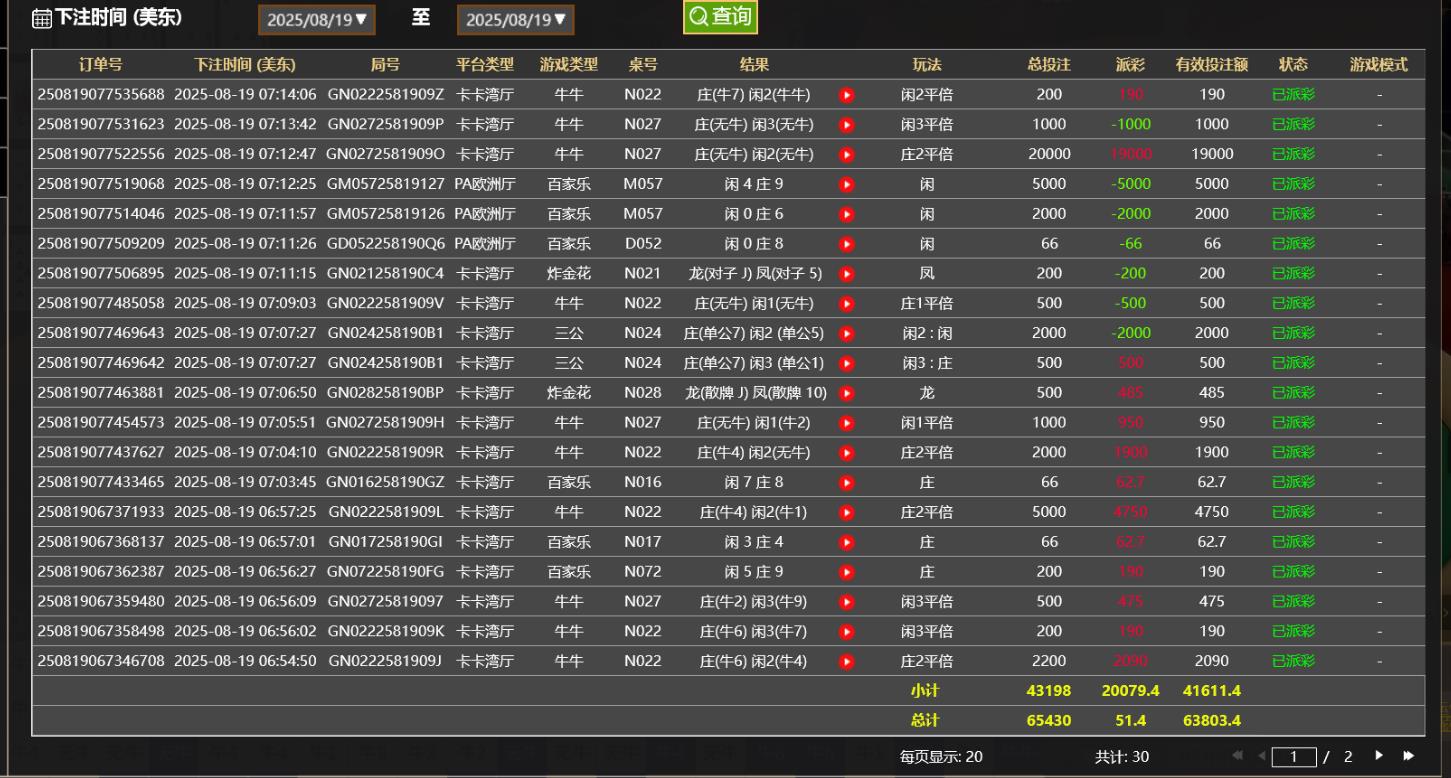
Task: Play replay for round GD052258190Q6
Action: coord(847,244)
